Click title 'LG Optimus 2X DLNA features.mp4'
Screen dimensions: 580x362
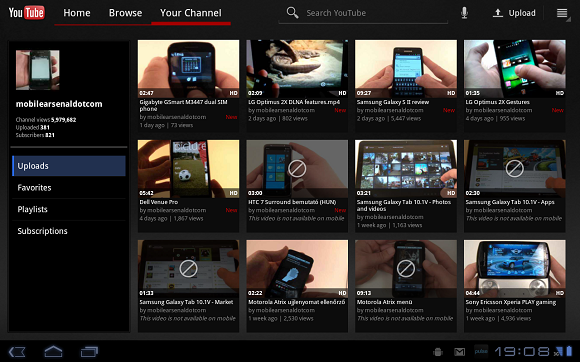coord(294,102)
